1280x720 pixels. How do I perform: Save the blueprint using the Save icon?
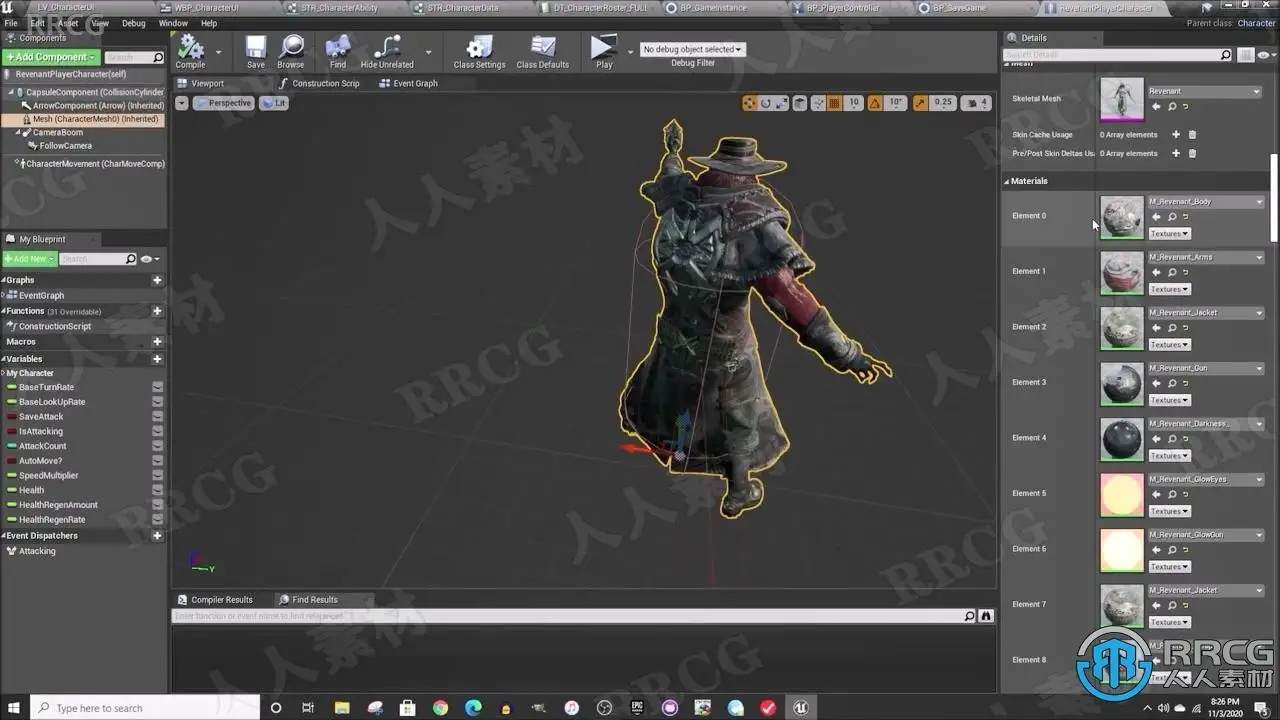256,51
